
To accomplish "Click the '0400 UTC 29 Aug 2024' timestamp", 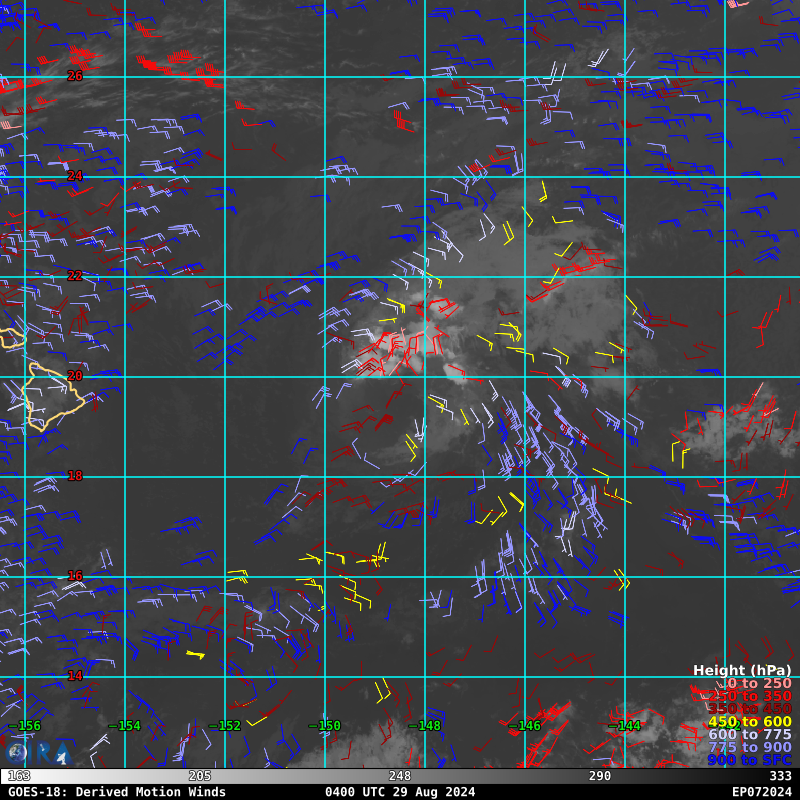I will pyautogui.click(x=399, y=792).
